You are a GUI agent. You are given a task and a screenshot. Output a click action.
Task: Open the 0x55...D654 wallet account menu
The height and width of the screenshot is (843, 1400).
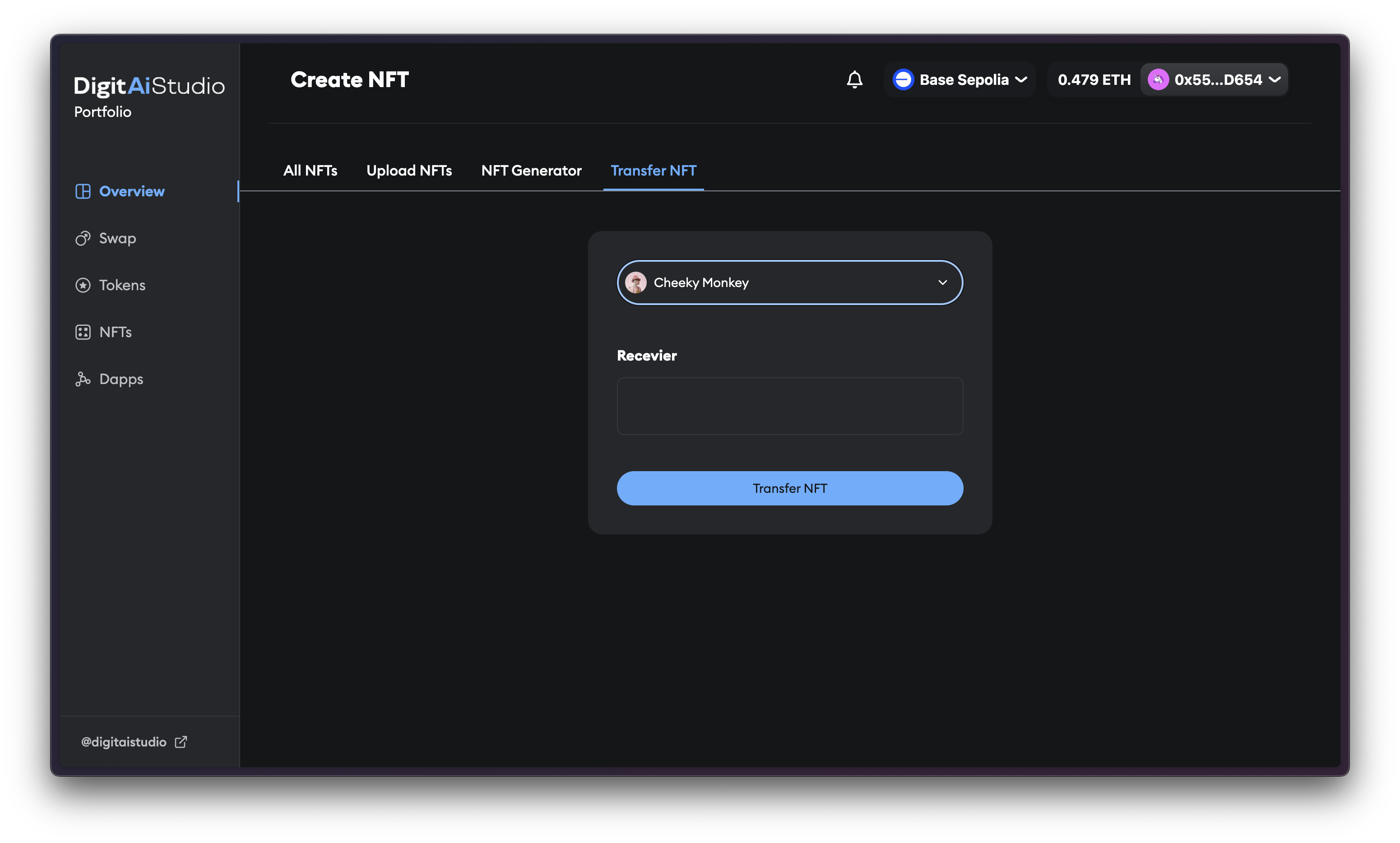click(1275, 79)
